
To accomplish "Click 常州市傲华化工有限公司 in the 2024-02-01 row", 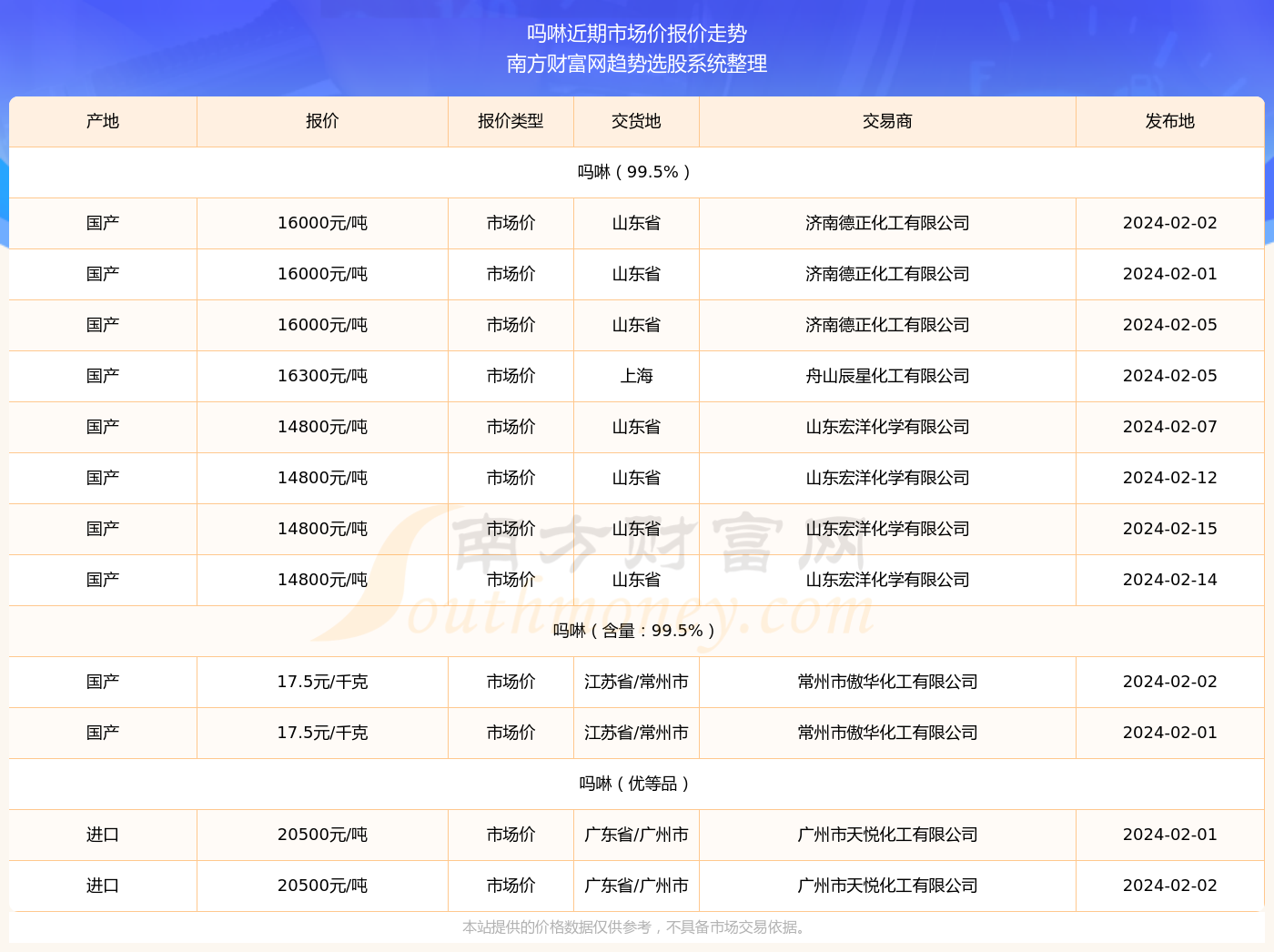I will (887, 733).
